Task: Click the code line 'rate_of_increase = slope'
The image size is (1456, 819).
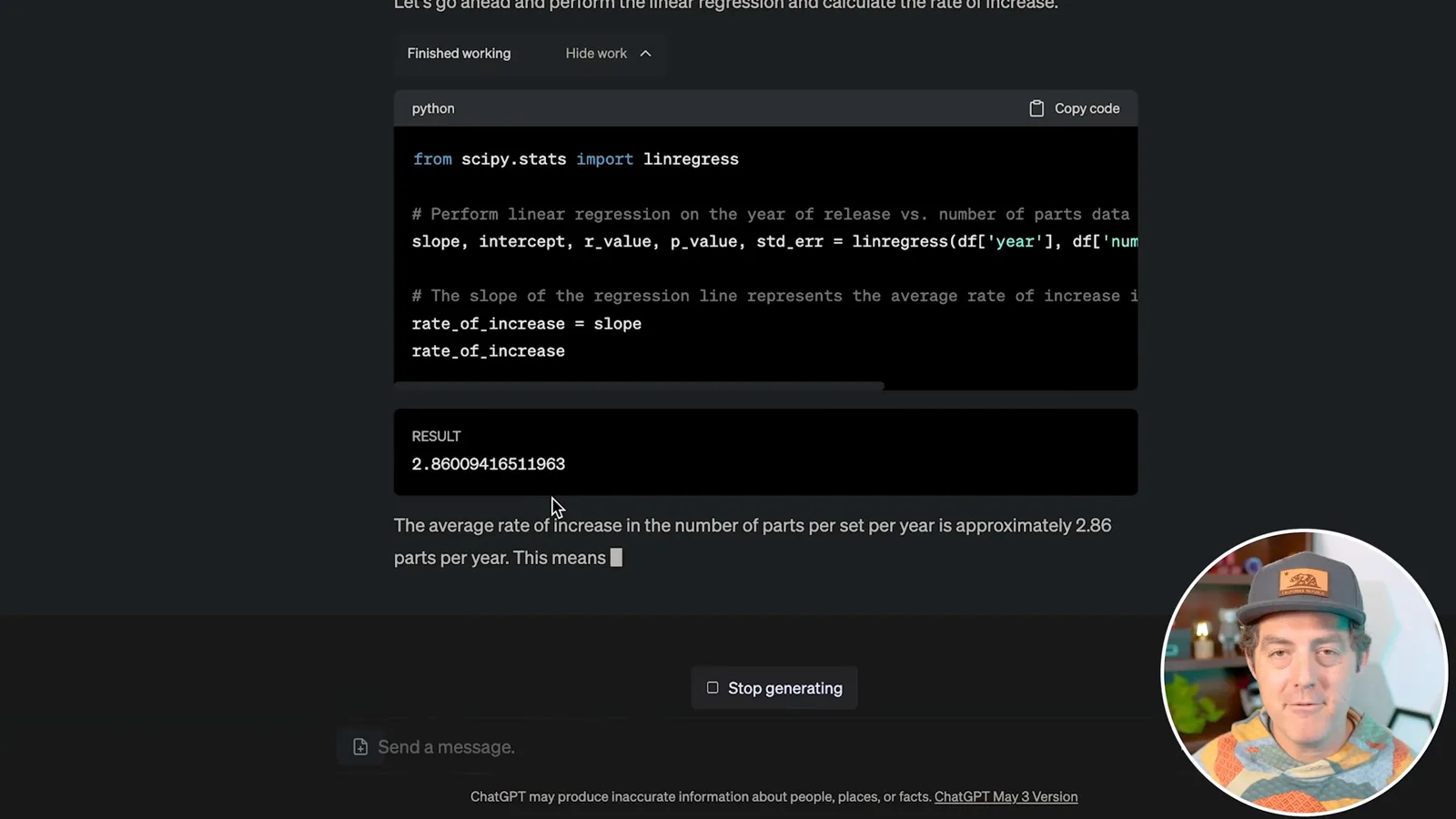Action: point(526,324)
